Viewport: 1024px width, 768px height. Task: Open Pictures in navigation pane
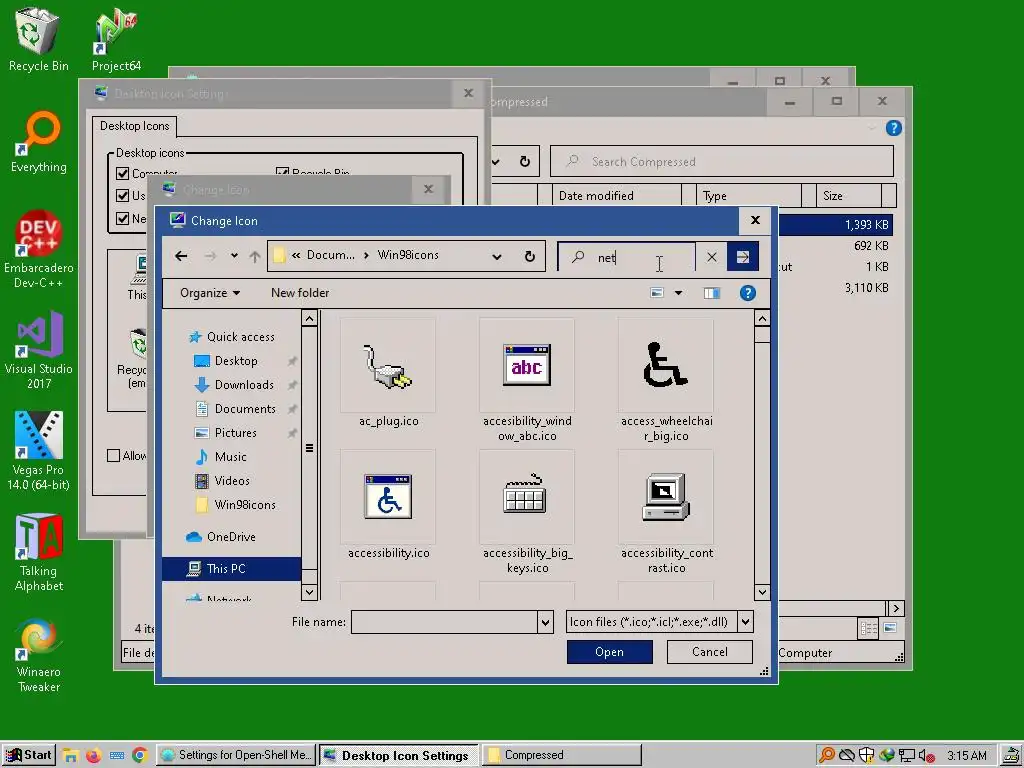point(226,433)
